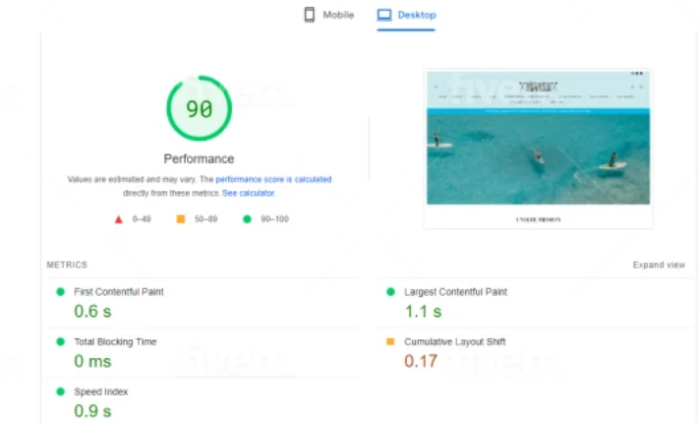Click the green dot beside First Contentful Paint
700x423 pixels.
click(61, 292)
